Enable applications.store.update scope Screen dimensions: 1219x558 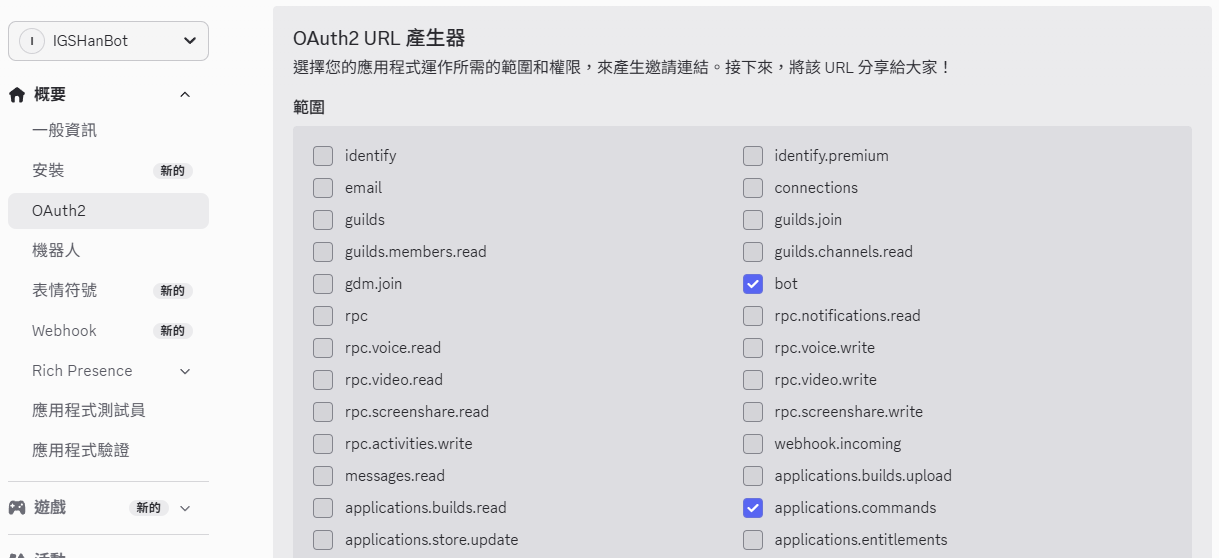[x=323, y=540]
